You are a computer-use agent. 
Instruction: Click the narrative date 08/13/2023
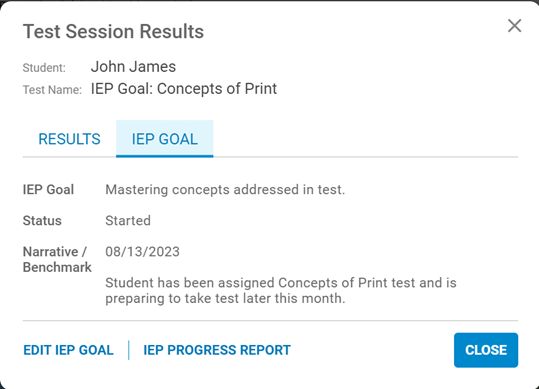(x=142, y=252)
